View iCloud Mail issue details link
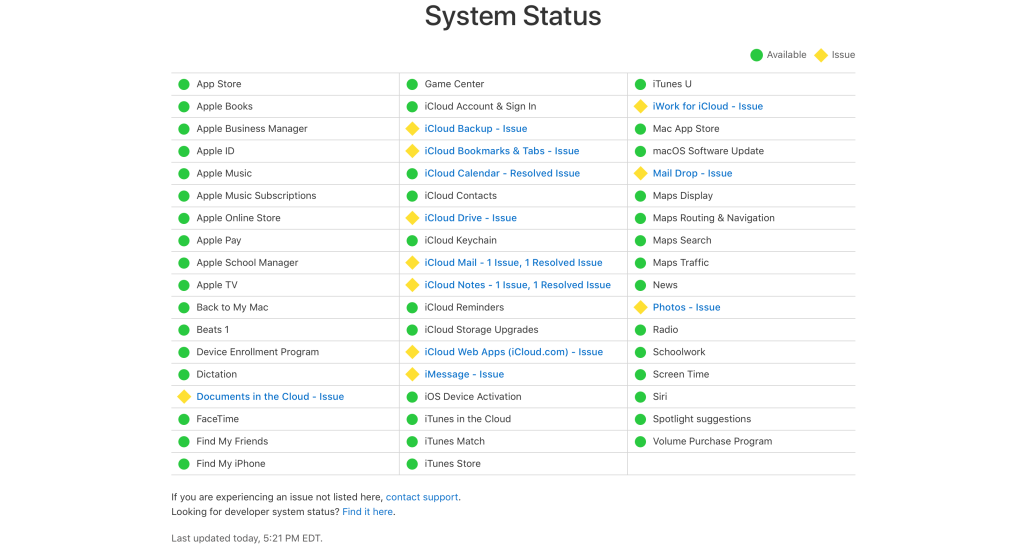Image resolution: width=1024 pixels, height=552 pixels. click(513, 263)
